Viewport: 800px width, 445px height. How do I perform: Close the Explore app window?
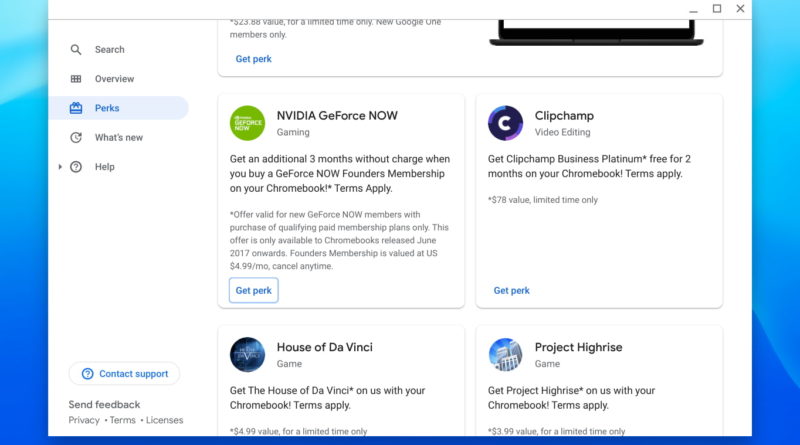click(740, 9)
